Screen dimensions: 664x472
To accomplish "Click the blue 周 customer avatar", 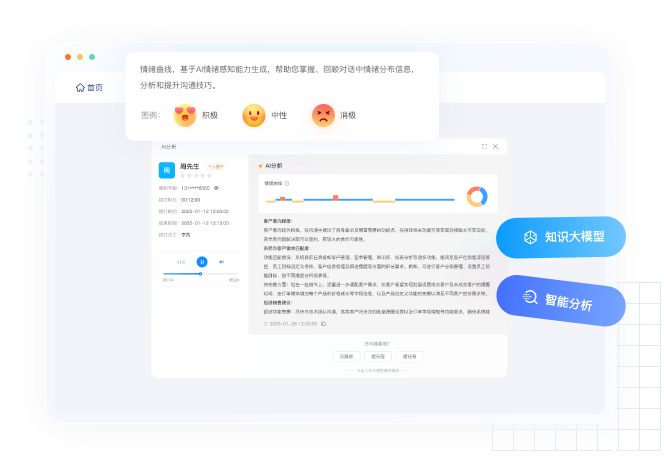I will (x=167, y=170).
